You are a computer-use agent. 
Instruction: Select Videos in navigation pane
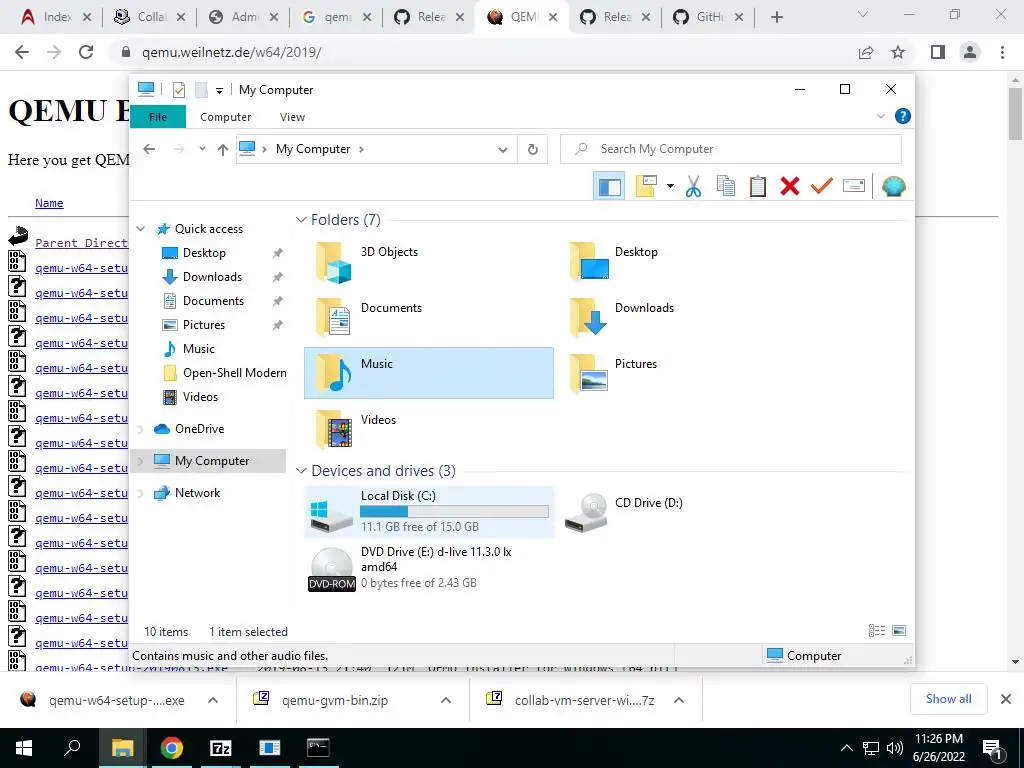pos(200,397)
